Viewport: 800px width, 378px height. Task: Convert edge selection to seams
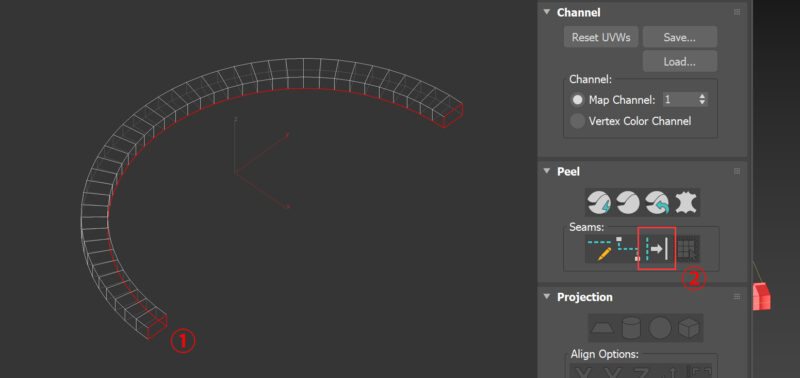pos(657,249)
